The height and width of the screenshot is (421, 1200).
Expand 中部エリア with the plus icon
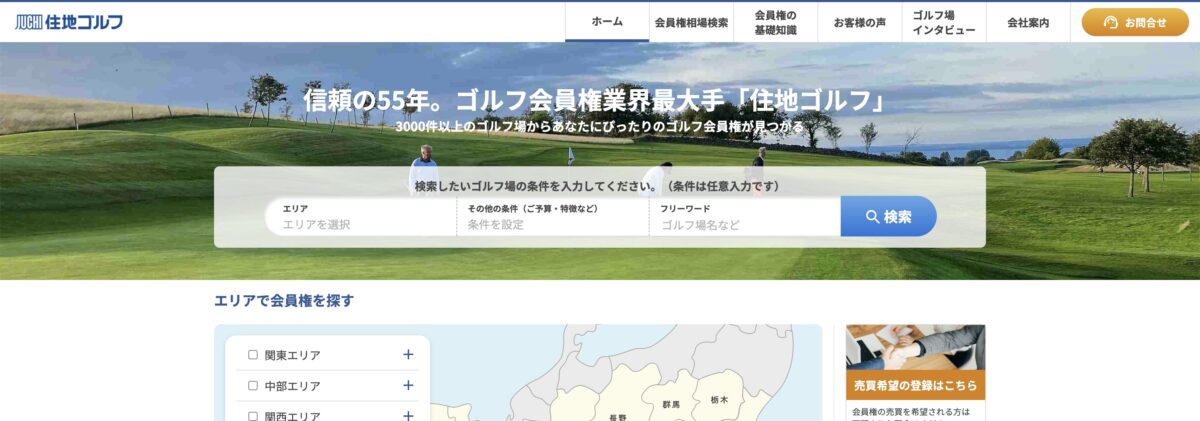(408, 385)
